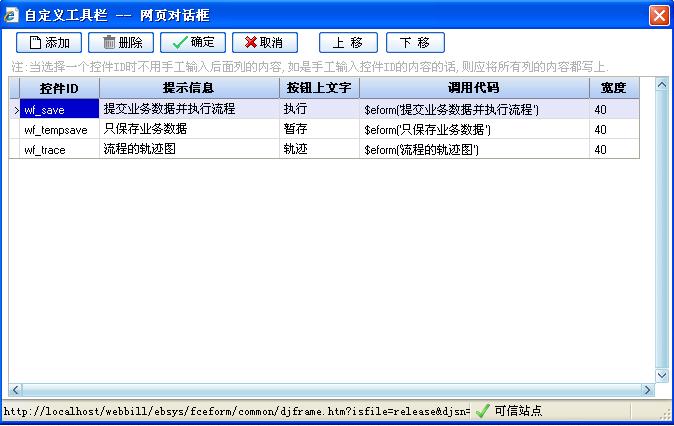
Task: Click the 添加 (Add) button
Action: (x=49, y=43)
